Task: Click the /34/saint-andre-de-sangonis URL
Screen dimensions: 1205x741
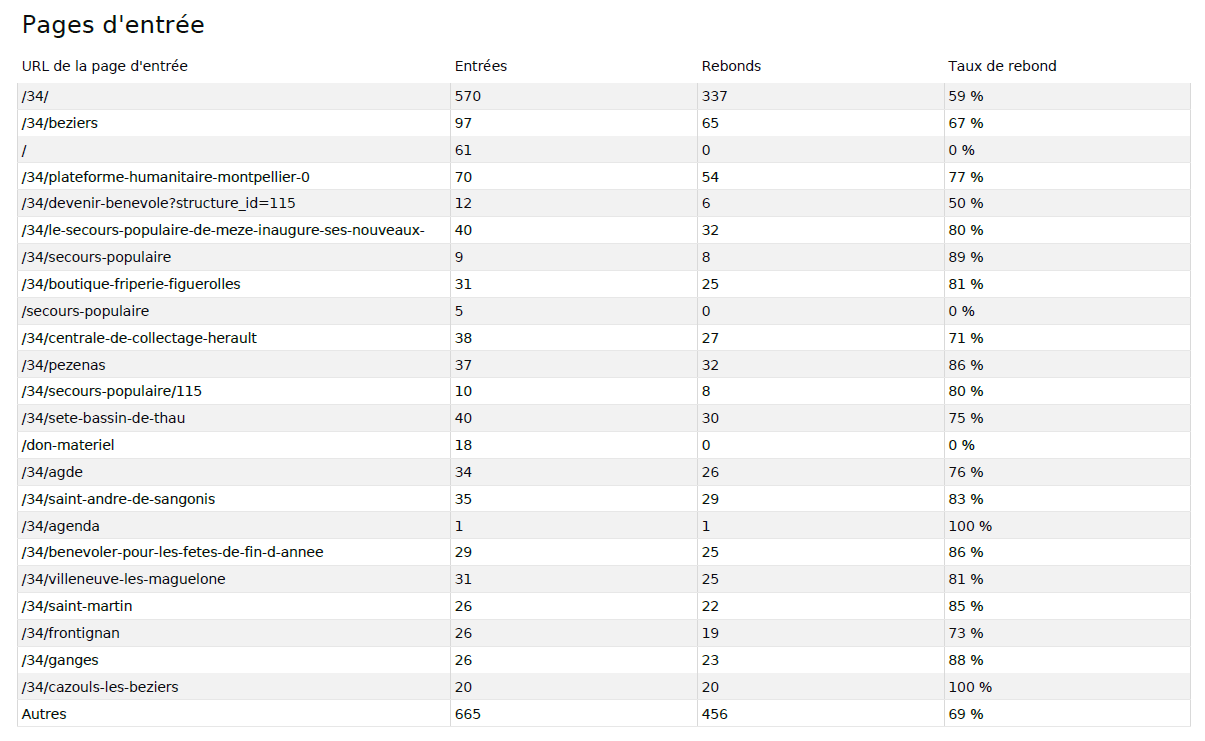Action: [x=118, y=499]
